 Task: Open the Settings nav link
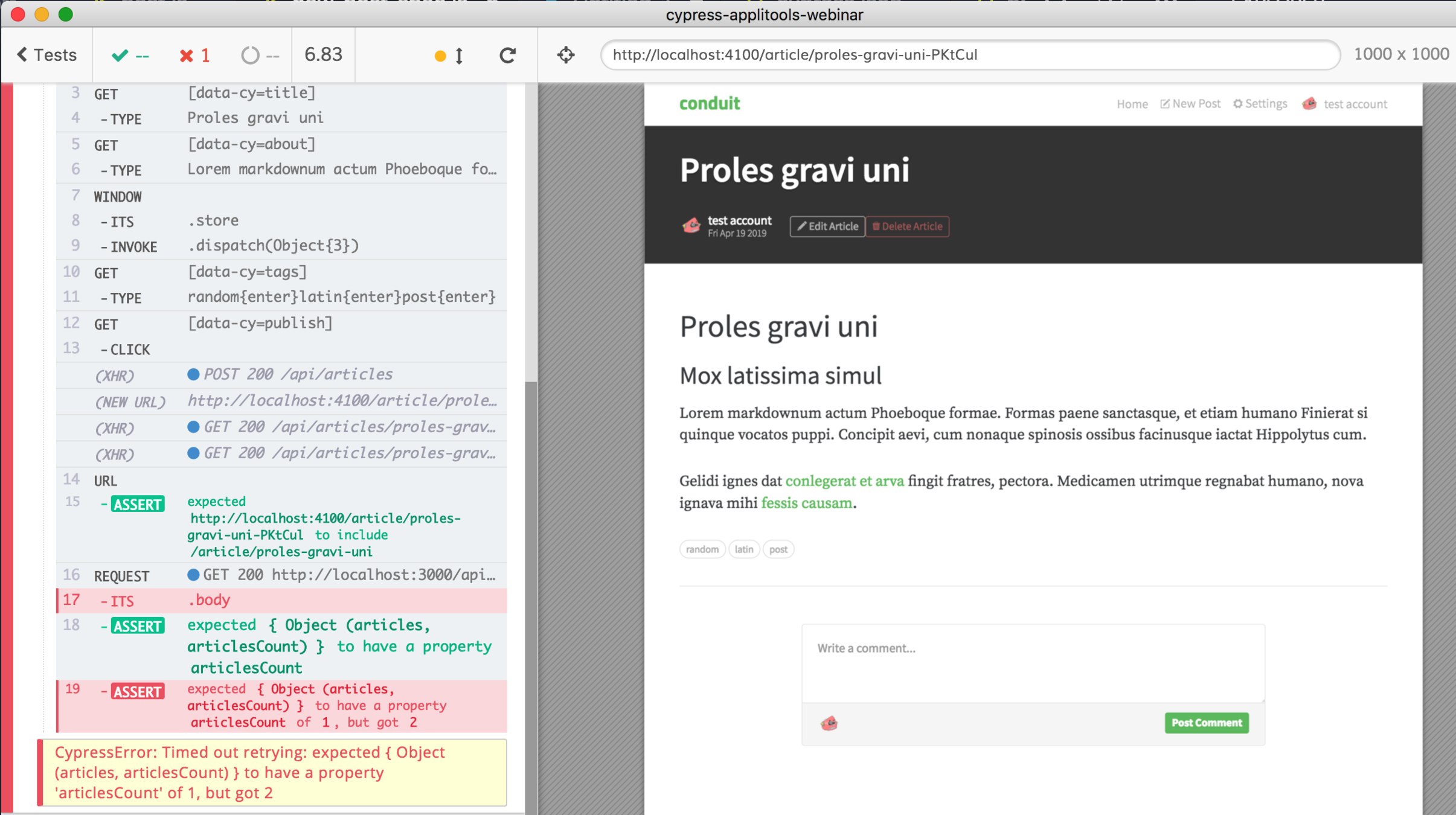(x=1260, y=104)
